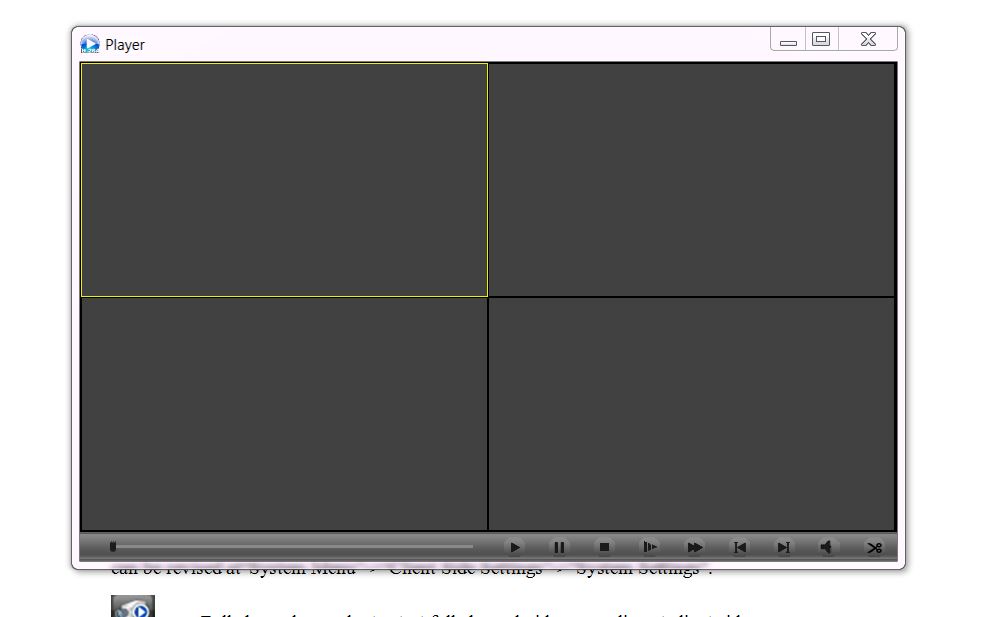Advance playback frame by frame
This screenshot has height=617, width=981.
click(649, 548)
